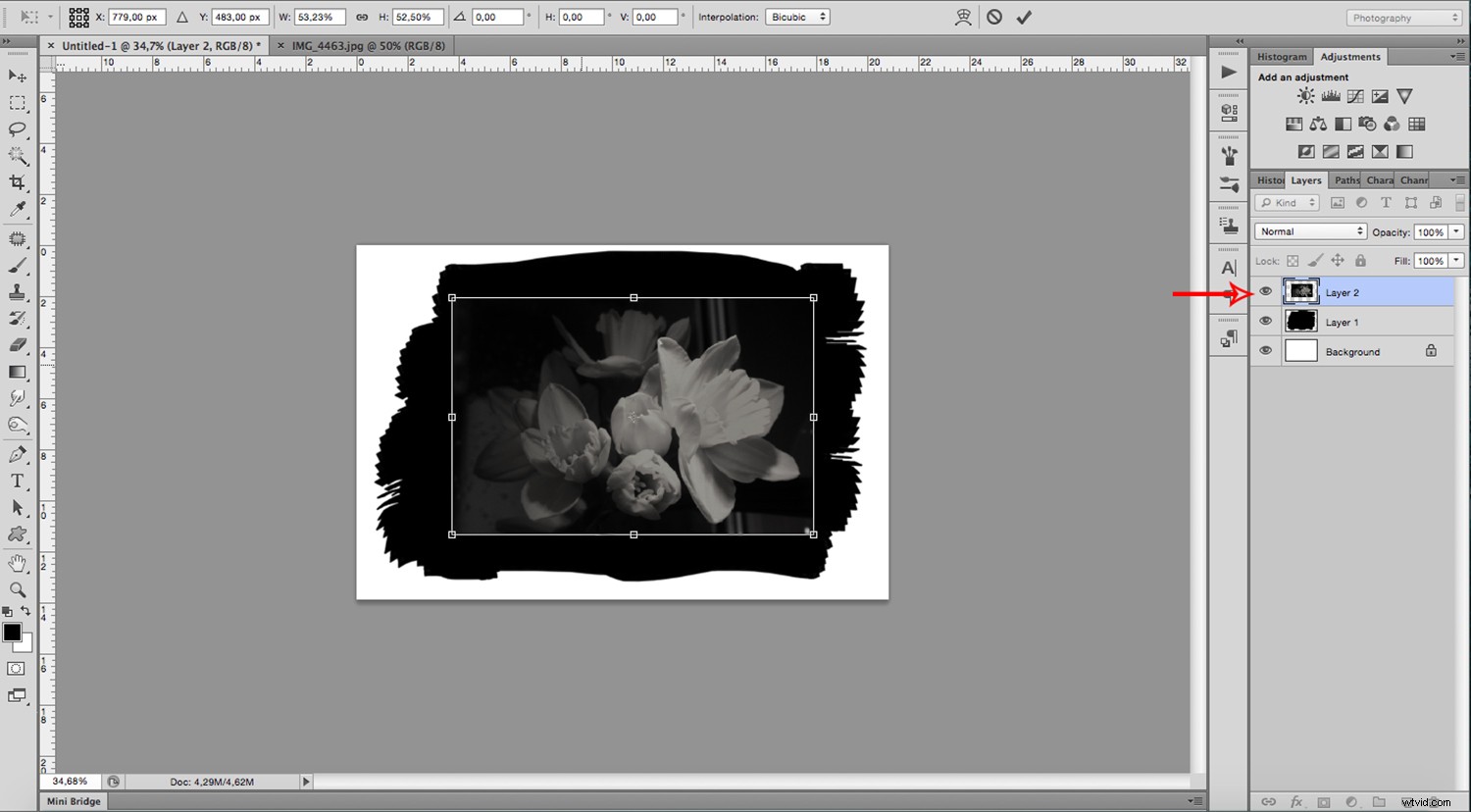Screen dimensions: 1471x812
Task: Switch to the IMG_4463.jpg document tab
Action: [365, 45]
